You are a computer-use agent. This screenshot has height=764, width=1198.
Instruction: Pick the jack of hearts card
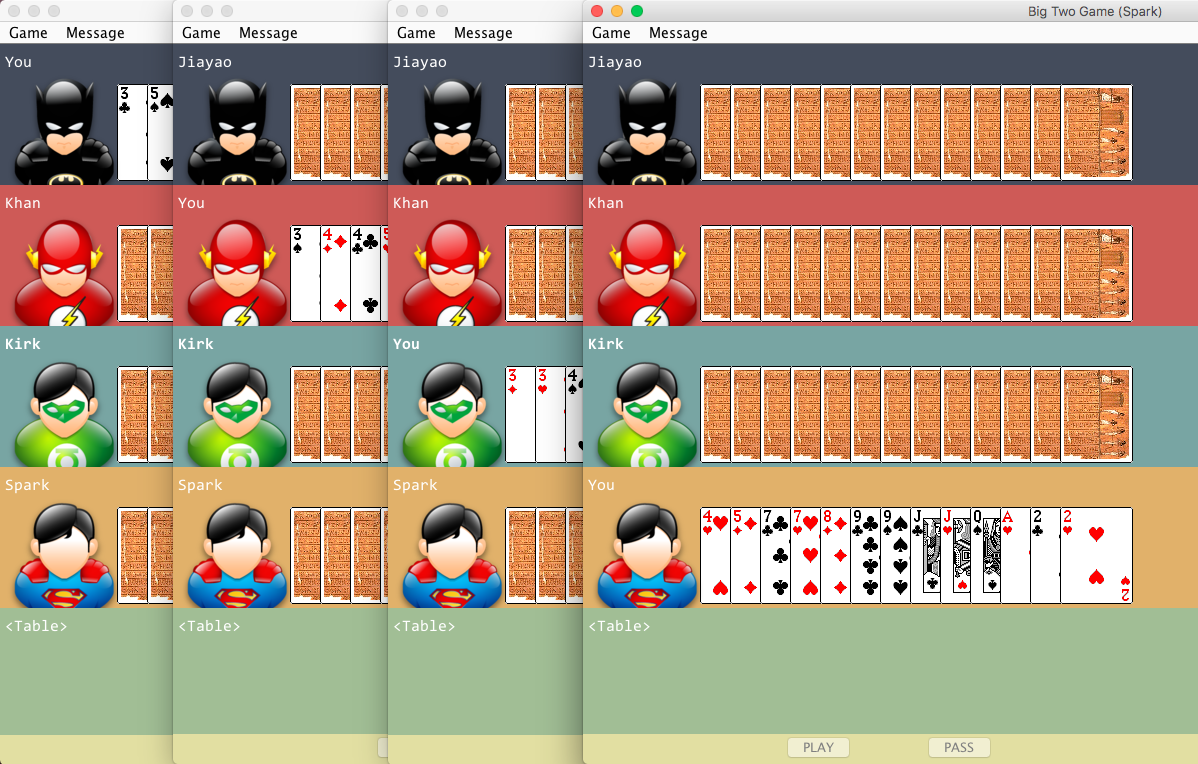[956, 555]
